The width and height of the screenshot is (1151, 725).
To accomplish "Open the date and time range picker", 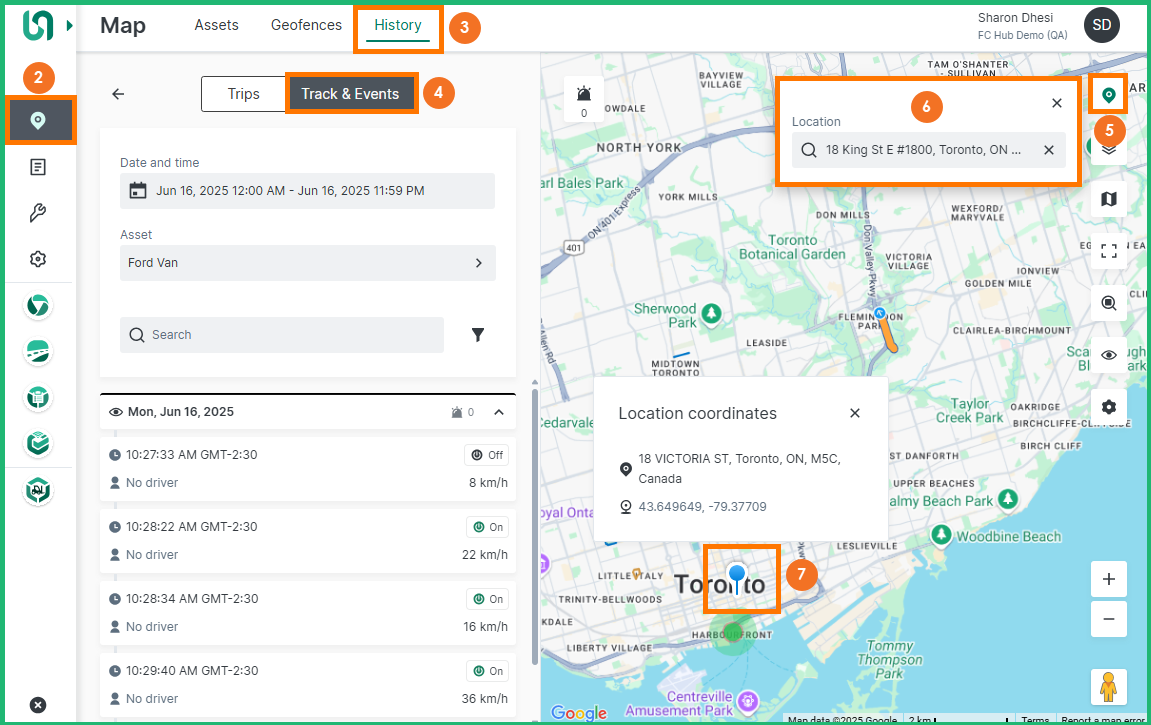I will [307, 191].
